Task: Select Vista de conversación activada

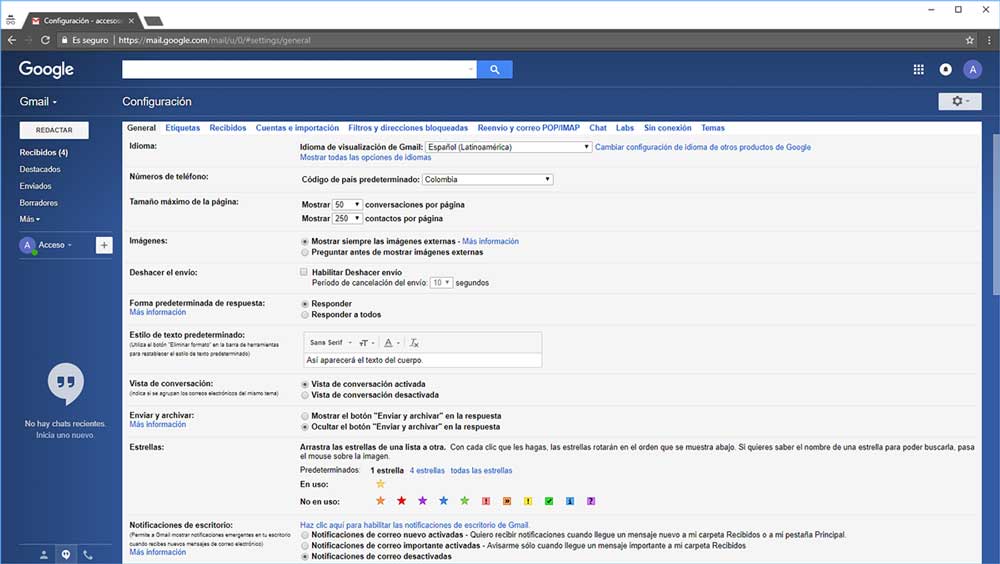Action: pos(305,385)
